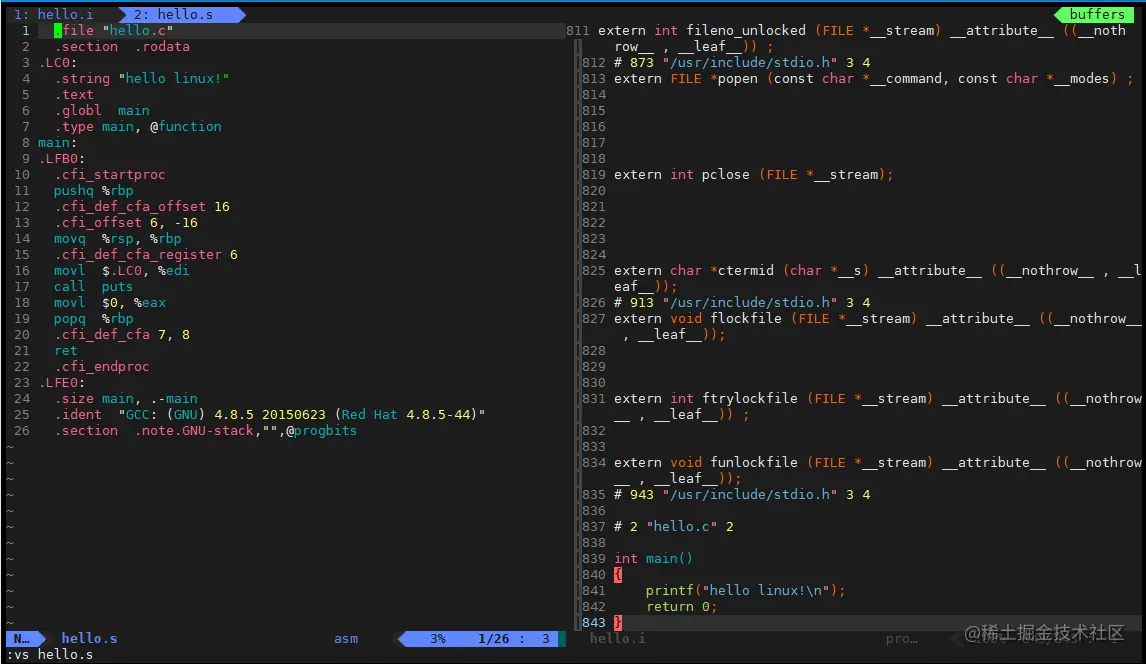The height and width of the screenshot is (664, 1146).
Task: Click the printf("hello linux!\n") line
Action: coord(745,592)
